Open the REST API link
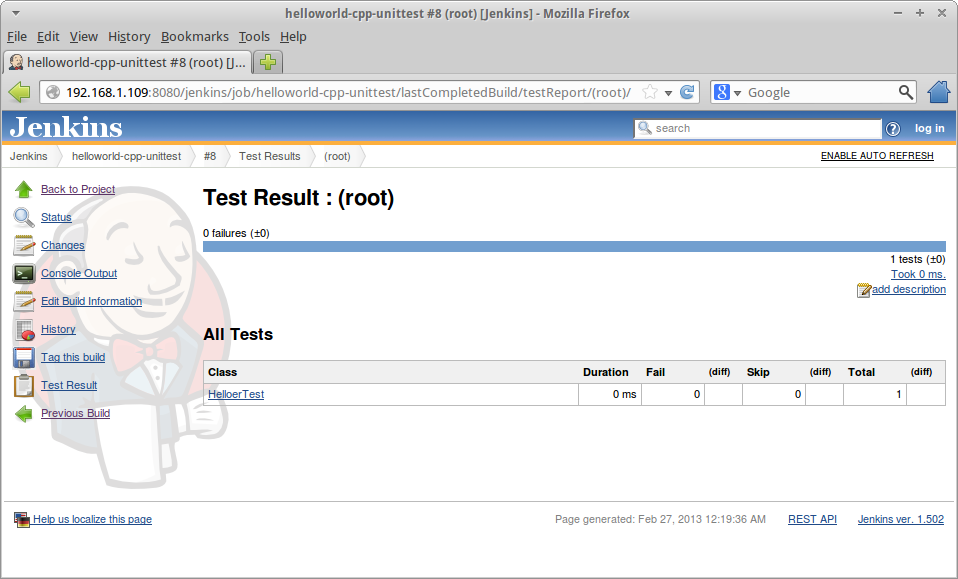This screenshot has width=958, height=579. 812,519
